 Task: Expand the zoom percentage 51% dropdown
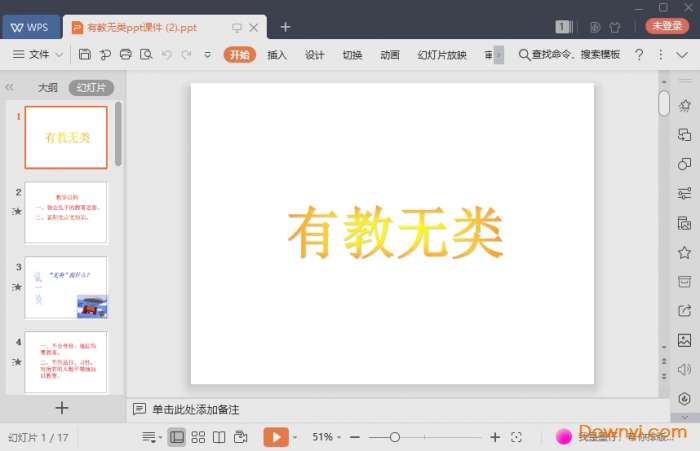point(328,437)
